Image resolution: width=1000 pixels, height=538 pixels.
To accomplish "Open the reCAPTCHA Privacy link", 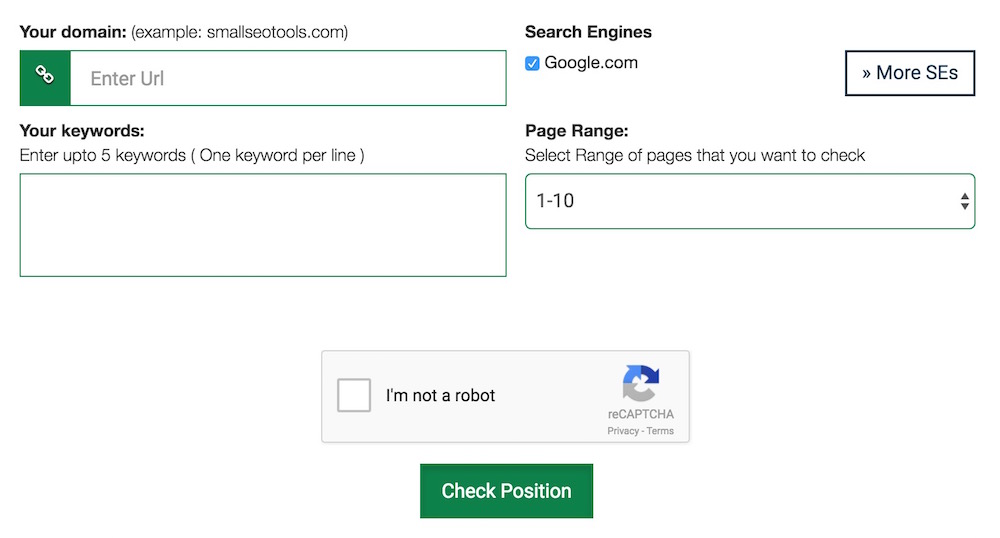I will [x=622, y=431].
